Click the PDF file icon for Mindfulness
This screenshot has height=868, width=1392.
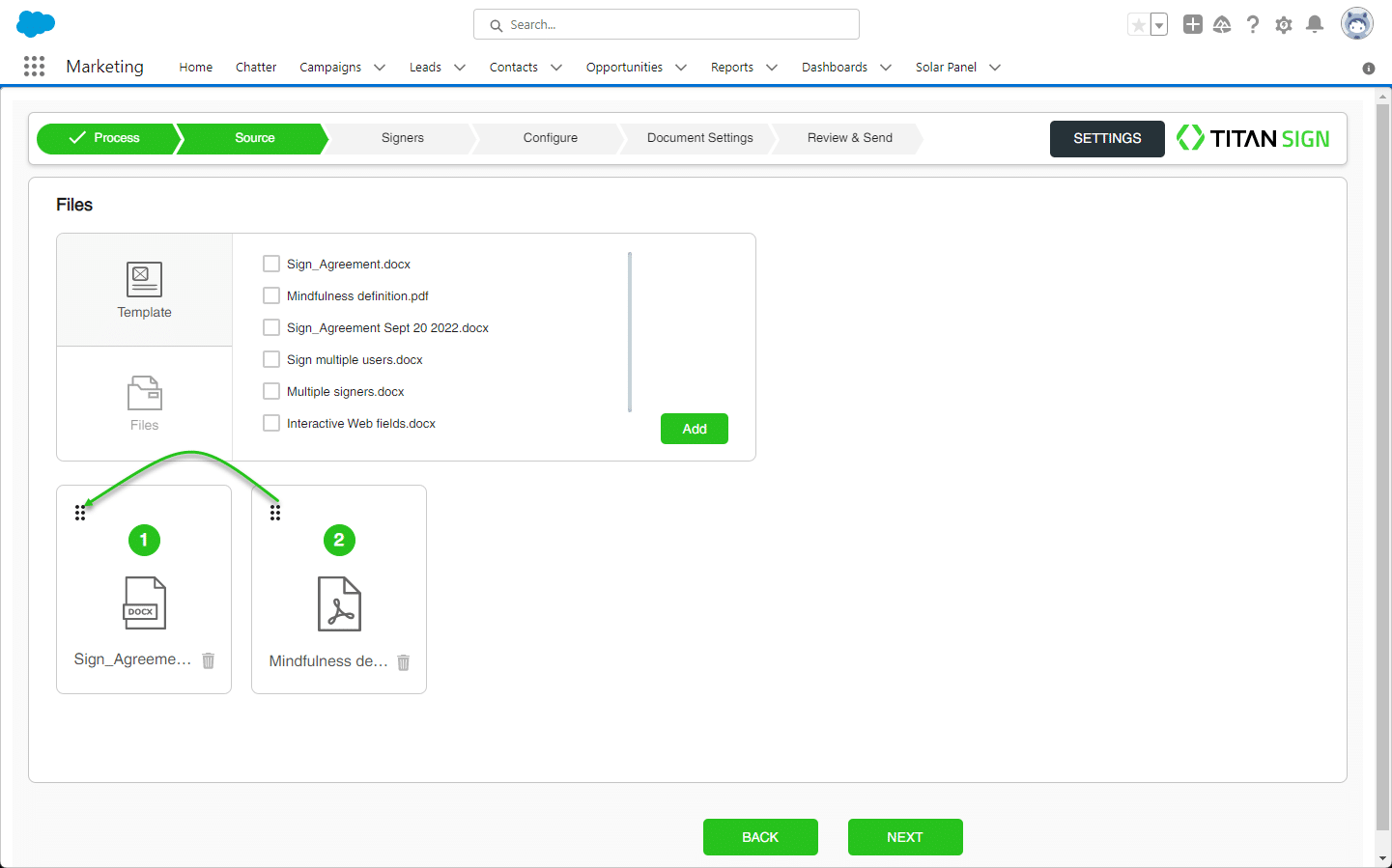(340, 603)
